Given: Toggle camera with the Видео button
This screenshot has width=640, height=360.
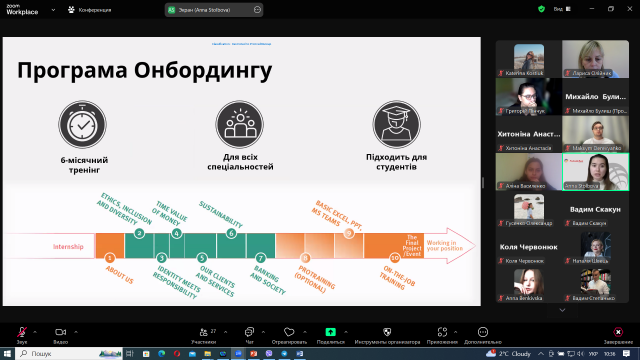Looking at the screenshot, I should tap(60, 335).
